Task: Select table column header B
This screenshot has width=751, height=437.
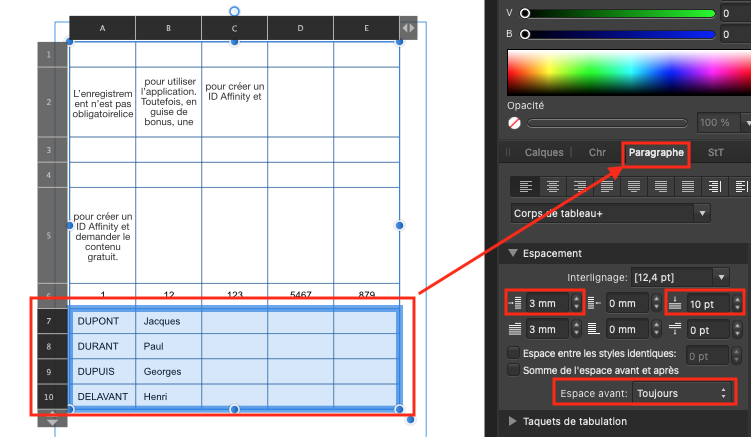Action: [169, 28]
